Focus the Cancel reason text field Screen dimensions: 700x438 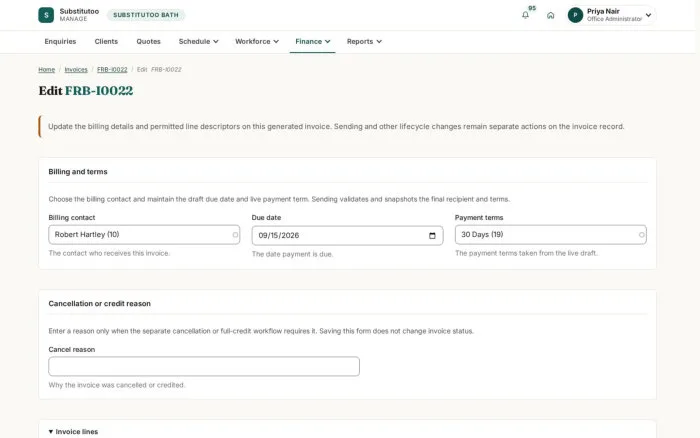click(204, 366)
